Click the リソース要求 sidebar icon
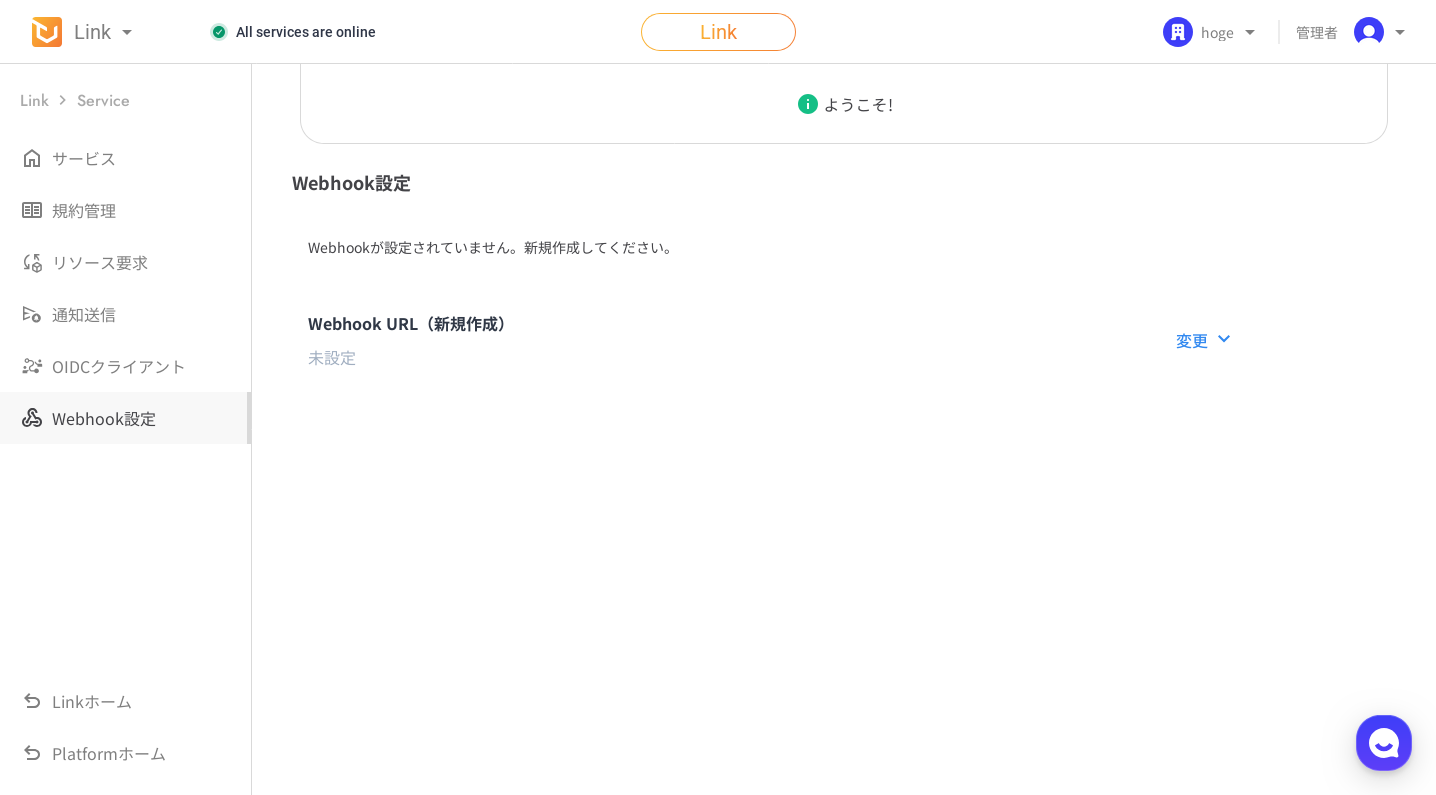 point(32,262)
